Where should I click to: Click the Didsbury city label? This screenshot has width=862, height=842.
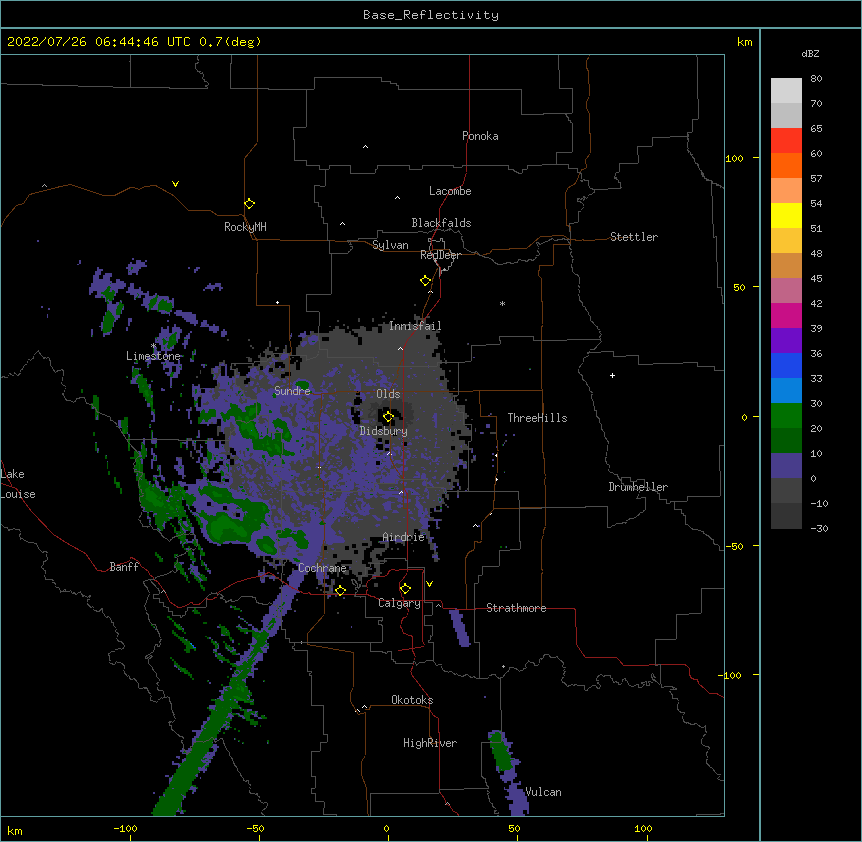[384, 431]
